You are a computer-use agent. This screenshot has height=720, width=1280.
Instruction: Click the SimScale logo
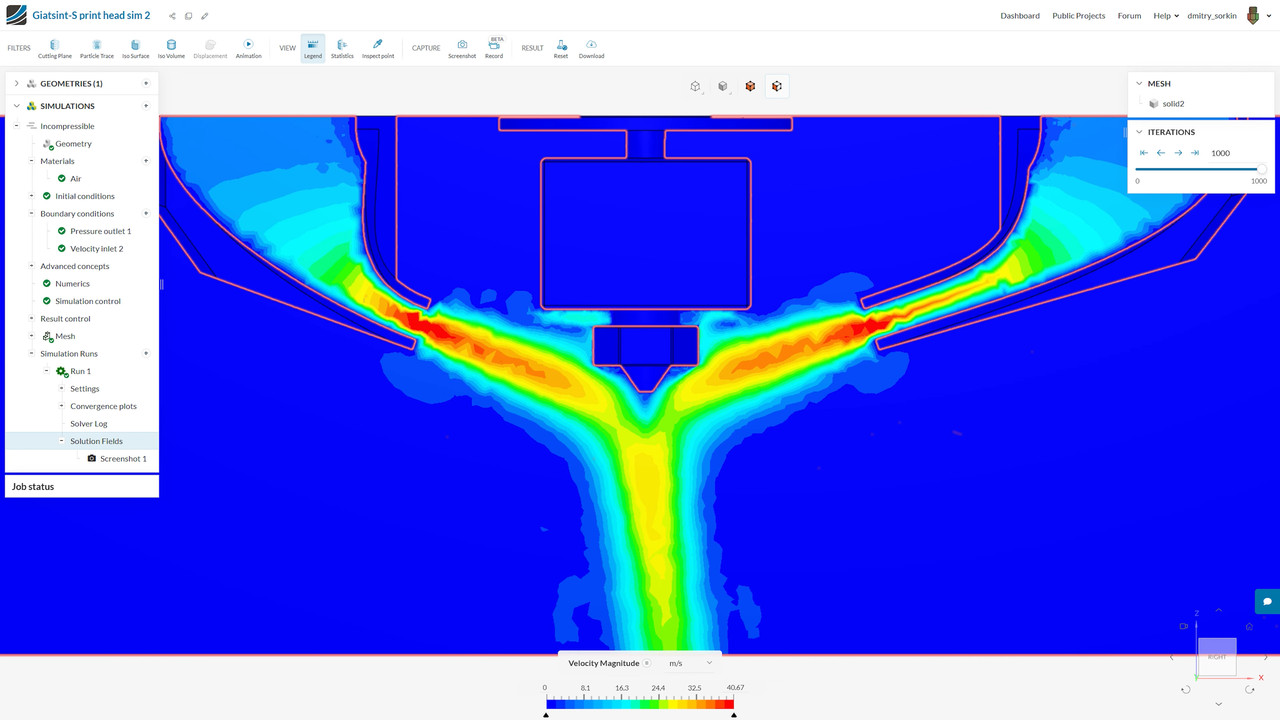(16, 15)
